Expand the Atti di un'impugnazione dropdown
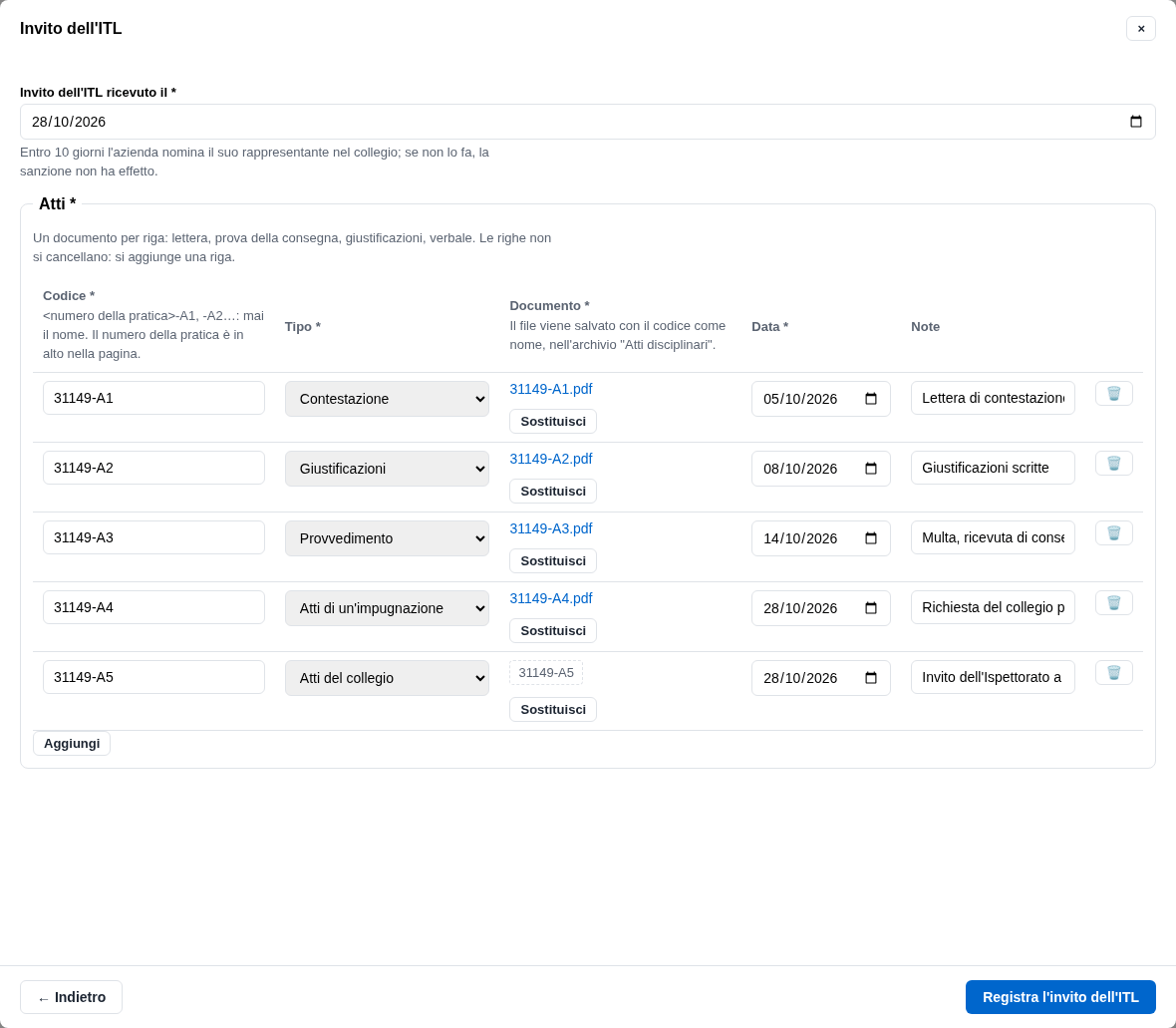The height and width of the screenshot is (1028, 1176). pos(387,608)
